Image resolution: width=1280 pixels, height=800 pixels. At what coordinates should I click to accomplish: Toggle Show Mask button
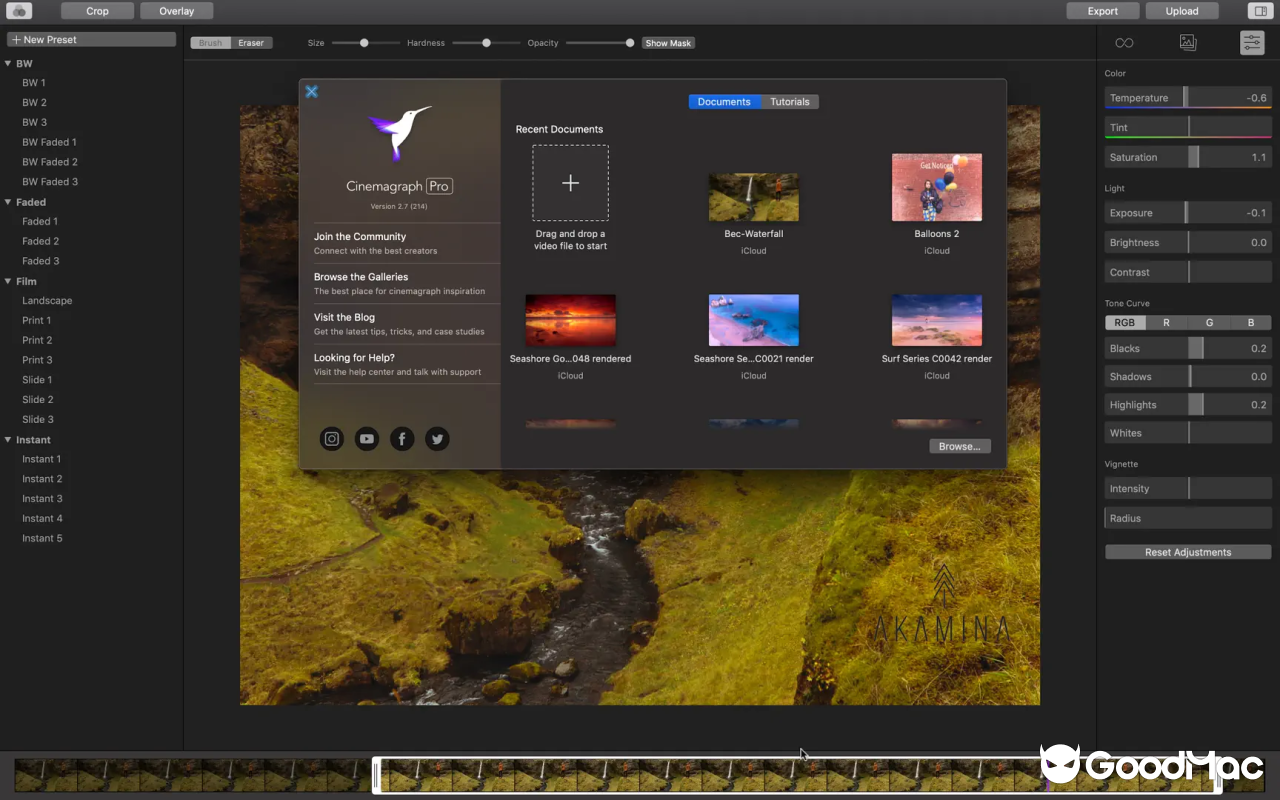[668, 43]
